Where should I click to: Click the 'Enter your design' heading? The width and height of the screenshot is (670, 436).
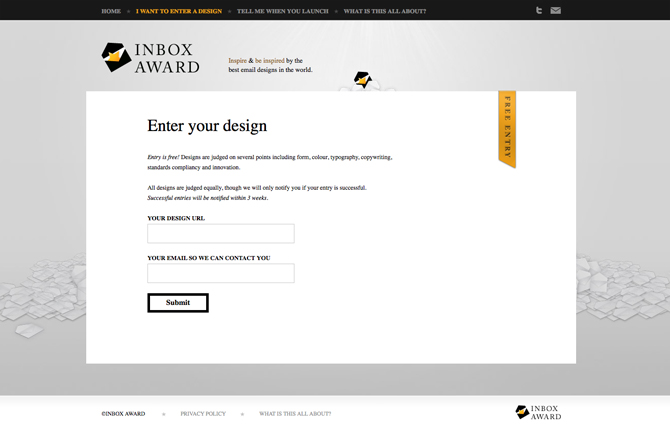pos(207,126)
